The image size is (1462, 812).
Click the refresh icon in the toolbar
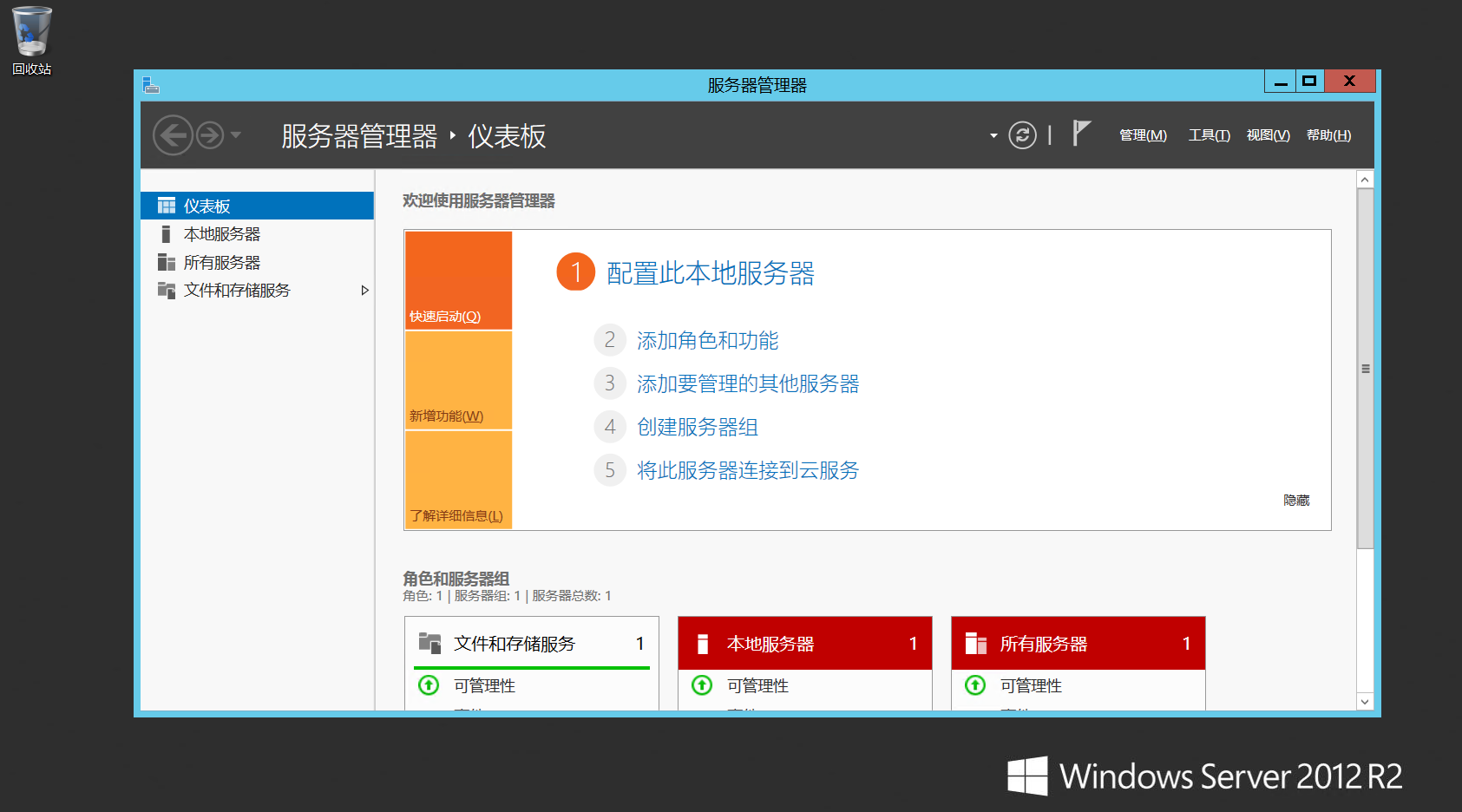(1023, 135)
